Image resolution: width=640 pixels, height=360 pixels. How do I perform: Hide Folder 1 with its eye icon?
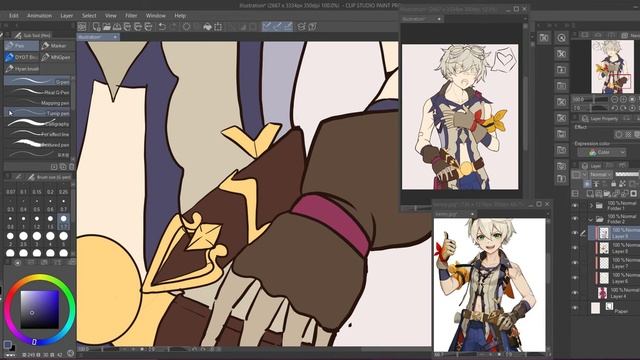pyautogui.click(x=575, y=205)
